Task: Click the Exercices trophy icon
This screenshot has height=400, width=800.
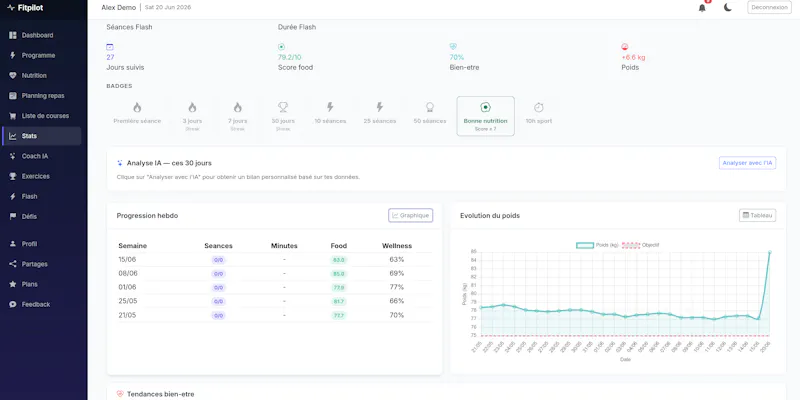Action: 13,176
